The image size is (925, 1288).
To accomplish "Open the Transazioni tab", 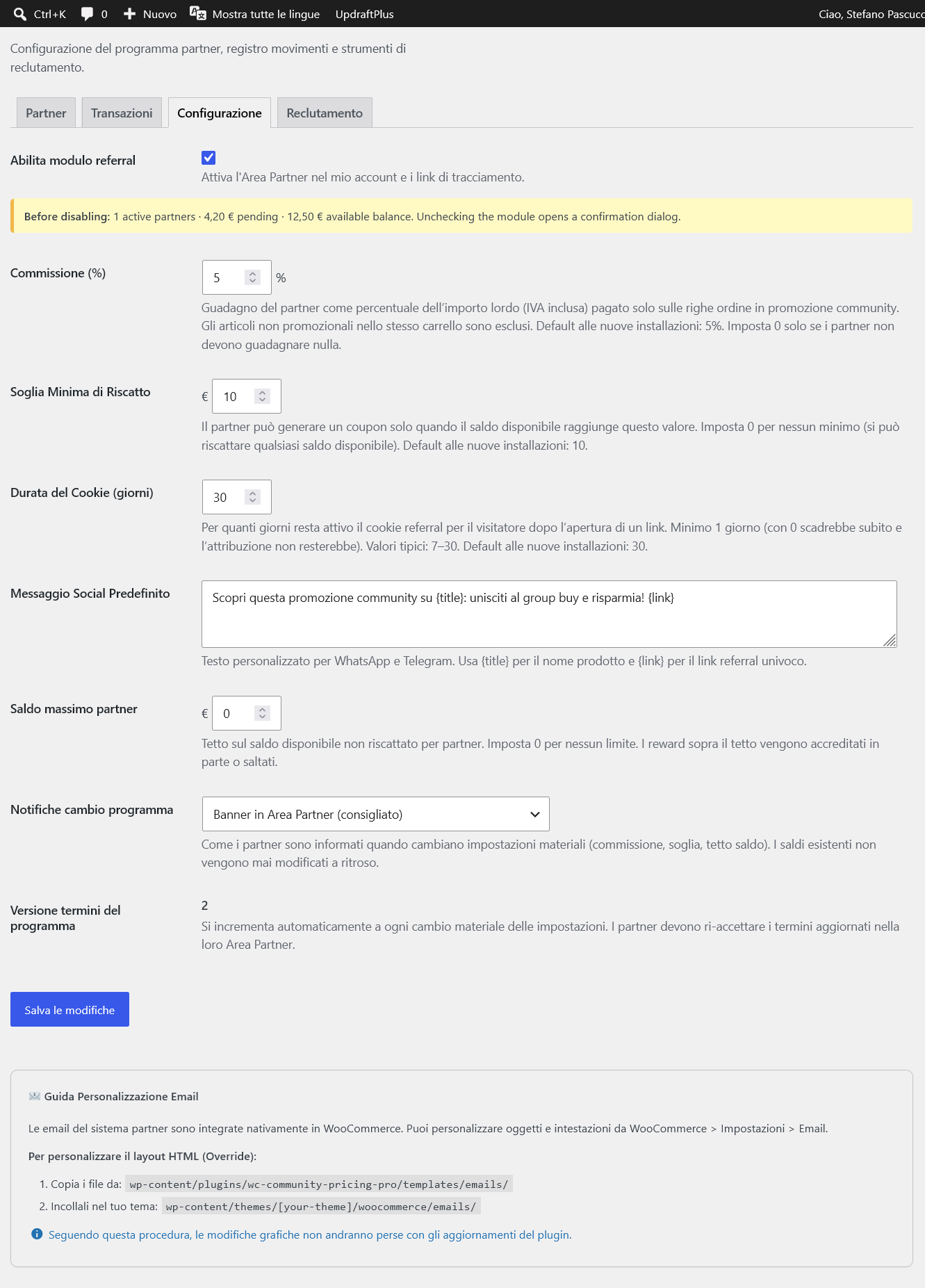I will point(122,113).
